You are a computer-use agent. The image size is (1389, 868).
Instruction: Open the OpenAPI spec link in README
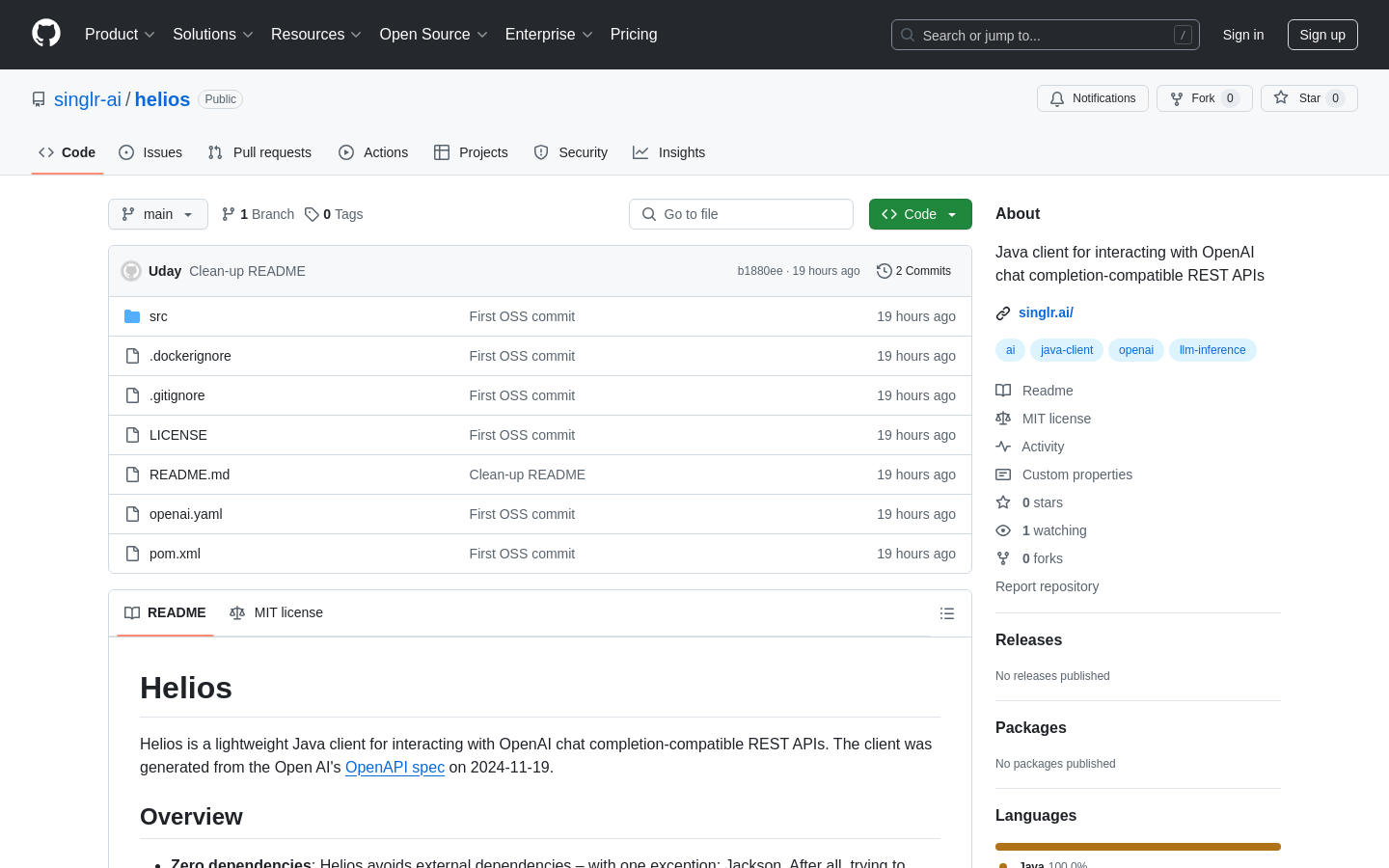click(395, 768)
